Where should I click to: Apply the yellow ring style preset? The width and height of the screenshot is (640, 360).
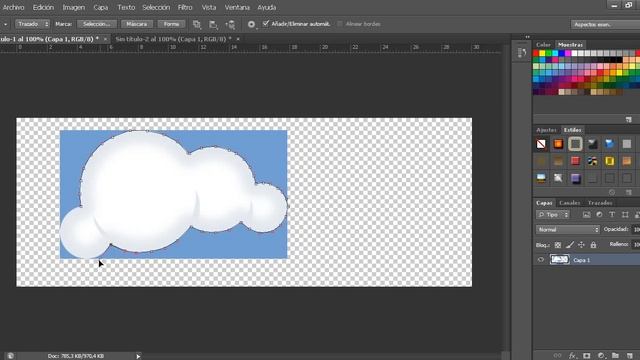click(x=609, y=161)
